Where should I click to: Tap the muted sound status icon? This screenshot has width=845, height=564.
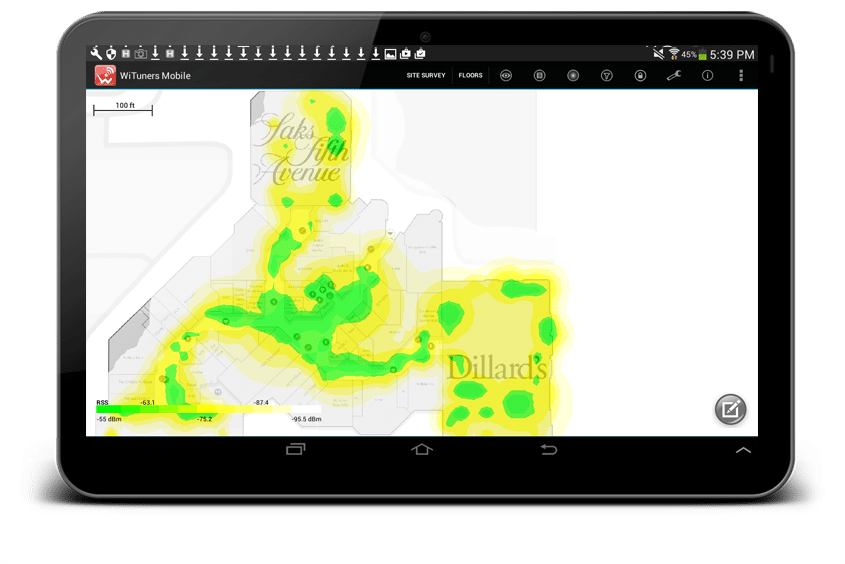tap(659, 53)
